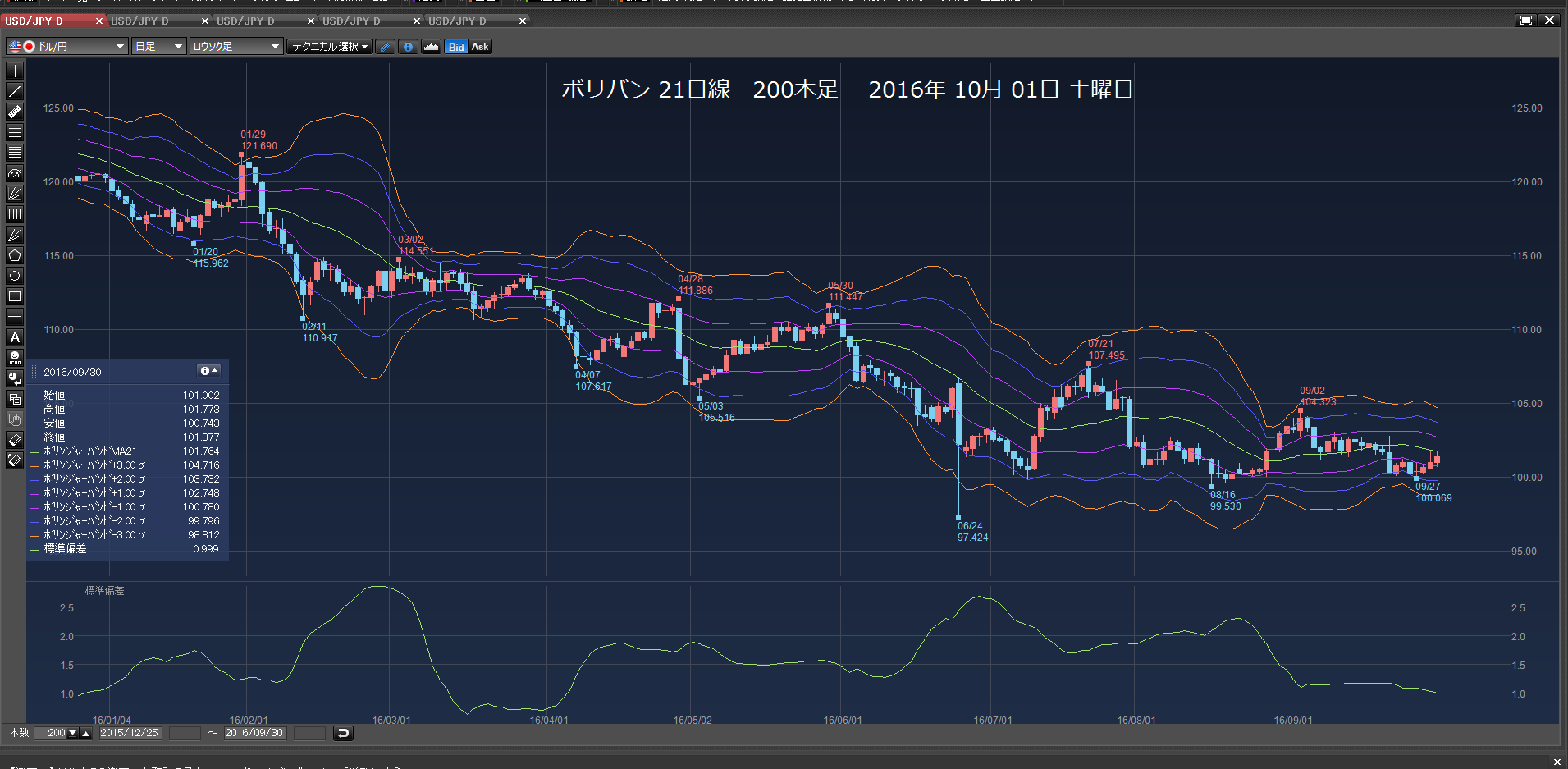Open the テクニカル選択 indicator dropdown

click(329, 47)
